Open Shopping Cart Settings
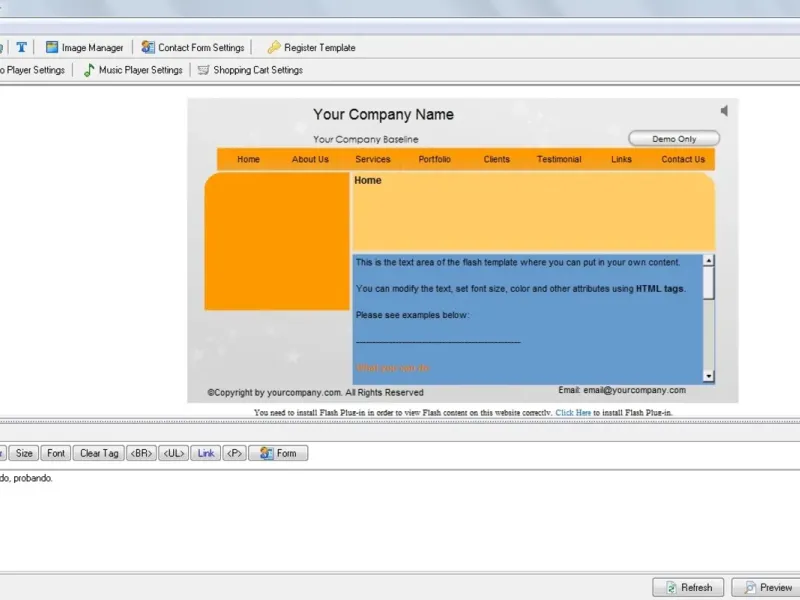Viewport: 800px width, 600px height. coord(250,70)
